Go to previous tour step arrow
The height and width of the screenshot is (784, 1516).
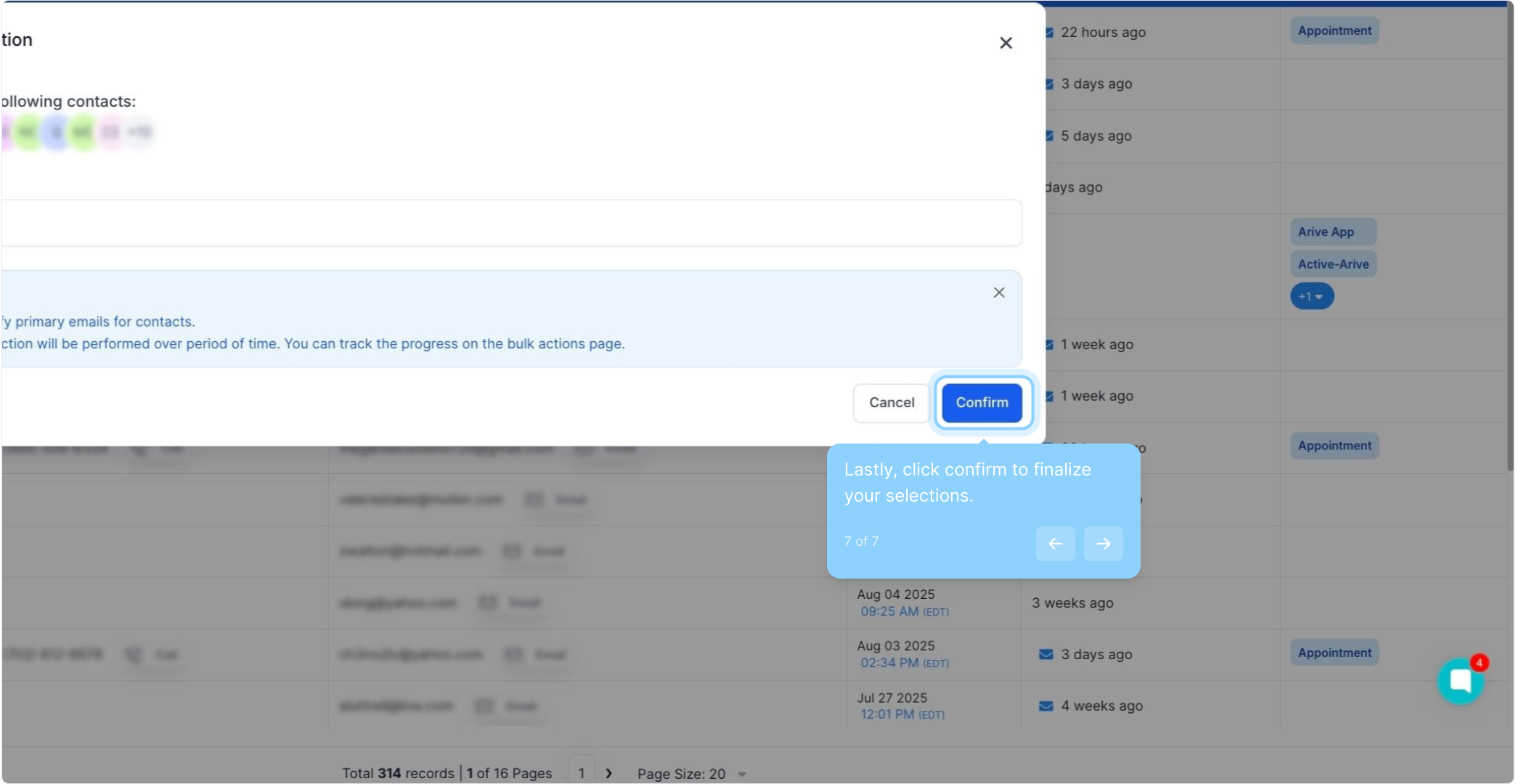click(x=1055, y=544)
